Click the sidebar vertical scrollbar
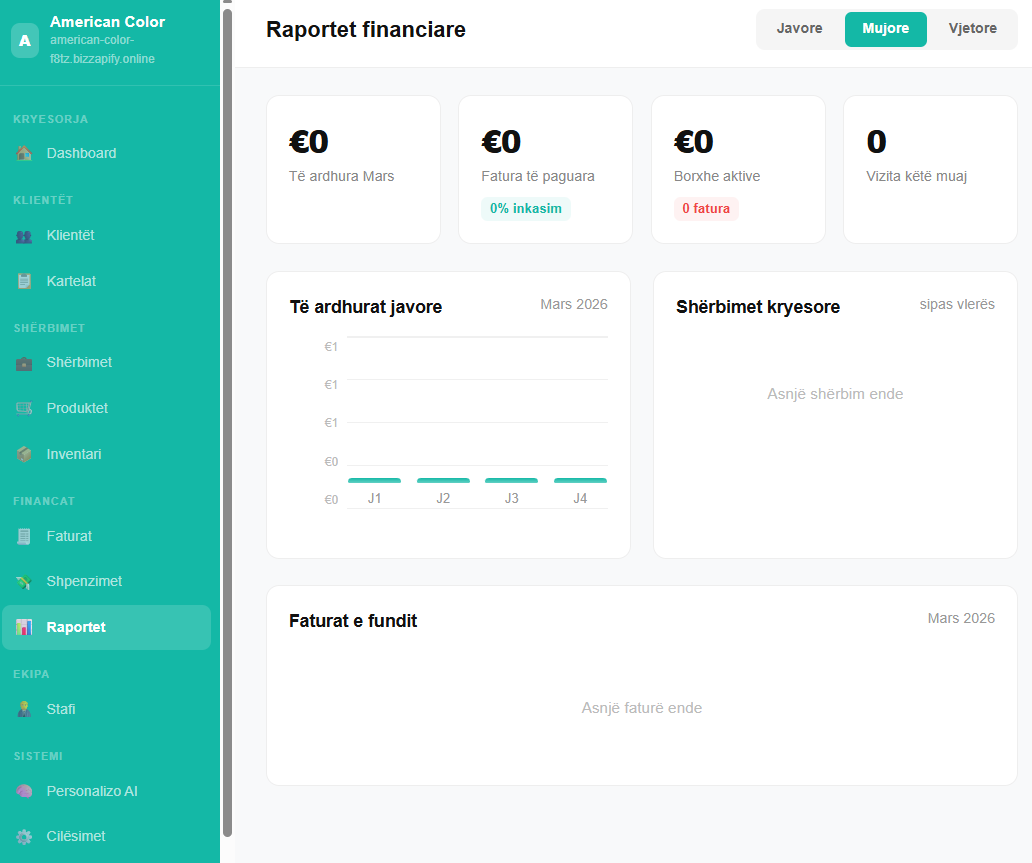The width and height of the screenshot is (1032, 863). [x=227, y=420]
